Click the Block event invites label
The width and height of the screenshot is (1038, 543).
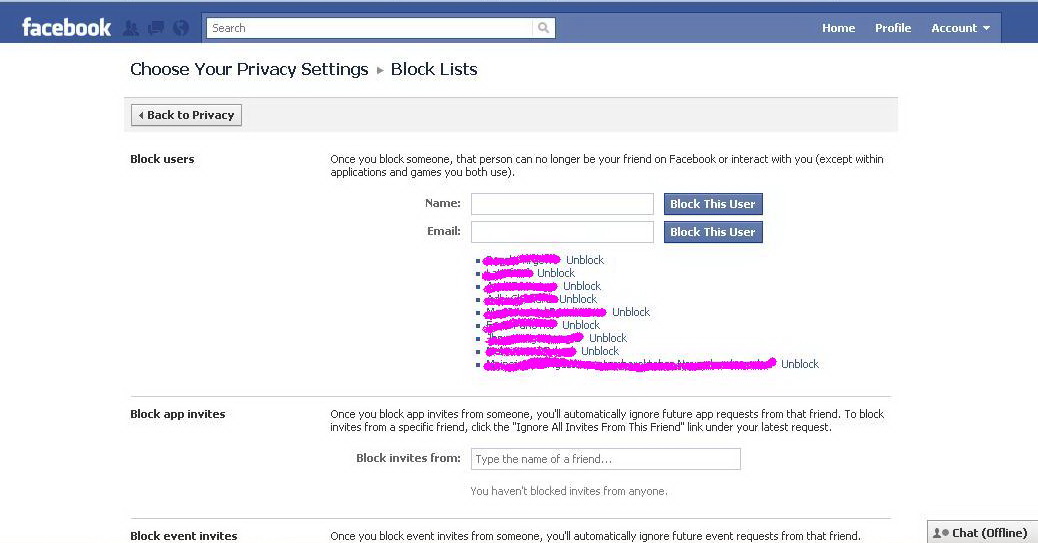coord(183,536)
